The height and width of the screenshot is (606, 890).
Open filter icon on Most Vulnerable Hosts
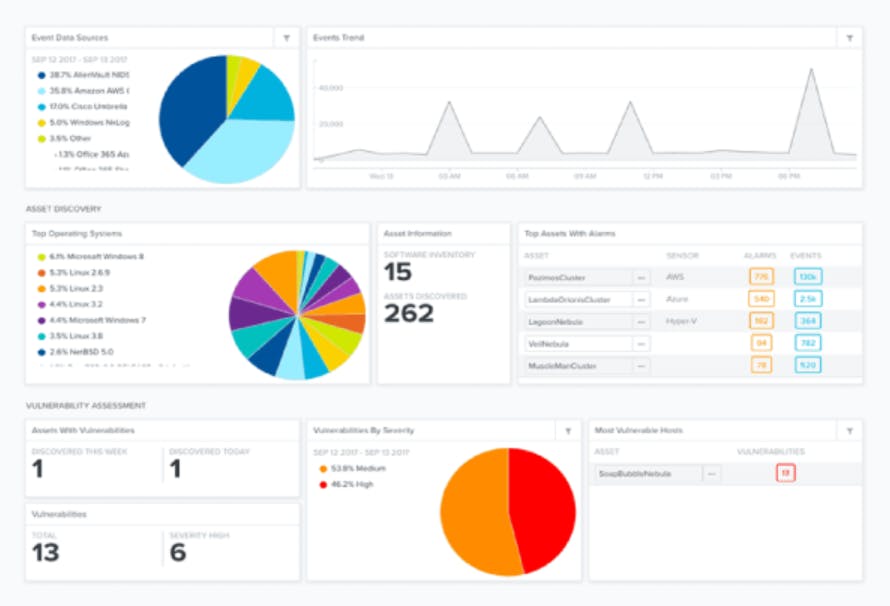tap(849, 431)
